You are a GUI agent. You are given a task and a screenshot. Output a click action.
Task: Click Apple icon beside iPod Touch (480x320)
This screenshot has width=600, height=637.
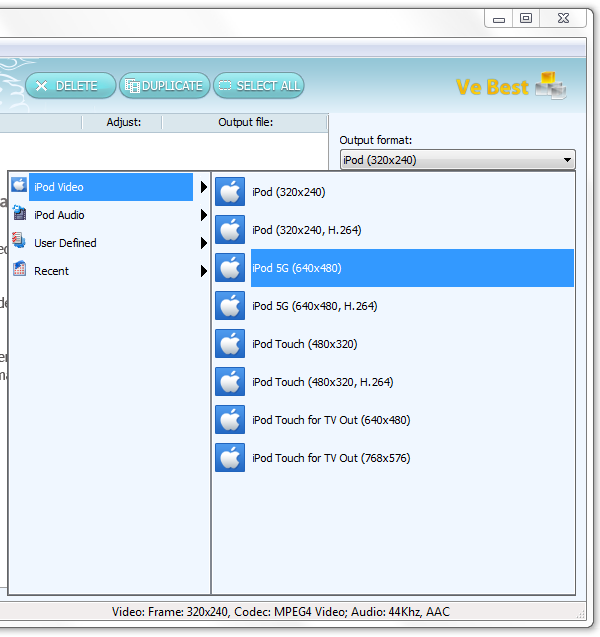point(230,344)
